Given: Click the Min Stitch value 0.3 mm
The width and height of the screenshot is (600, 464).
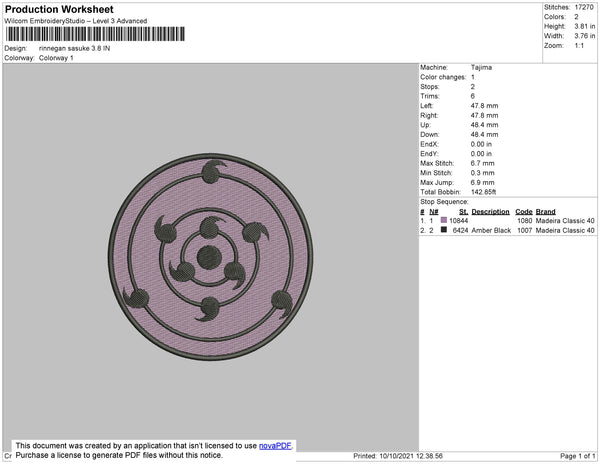Looking at the screenshot, I should click(x=482, y=173).
